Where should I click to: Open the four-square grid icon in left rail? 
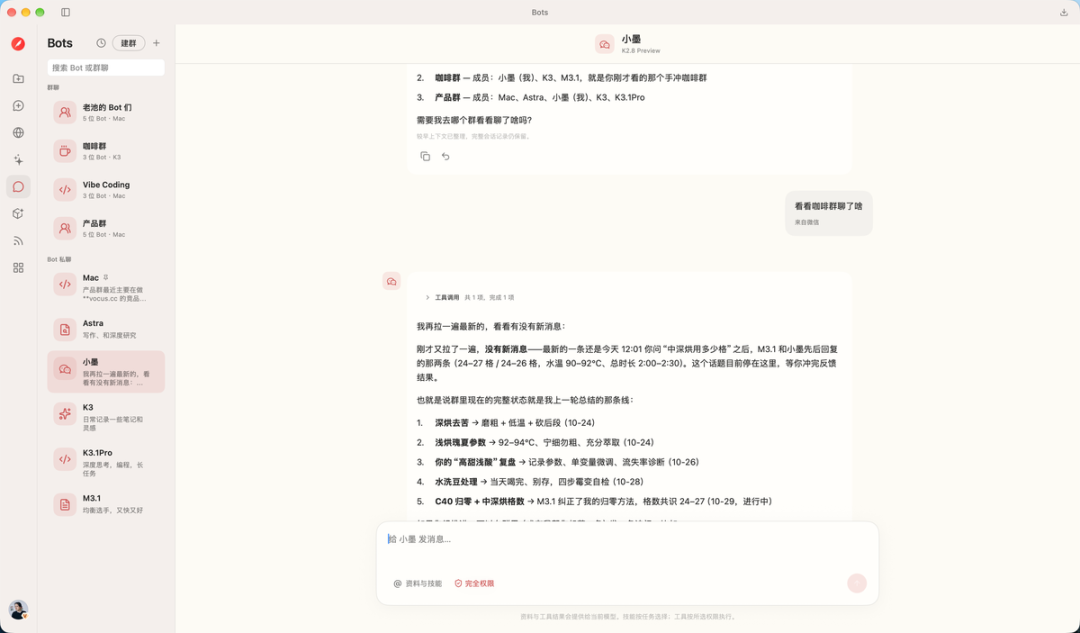point(19,268)
